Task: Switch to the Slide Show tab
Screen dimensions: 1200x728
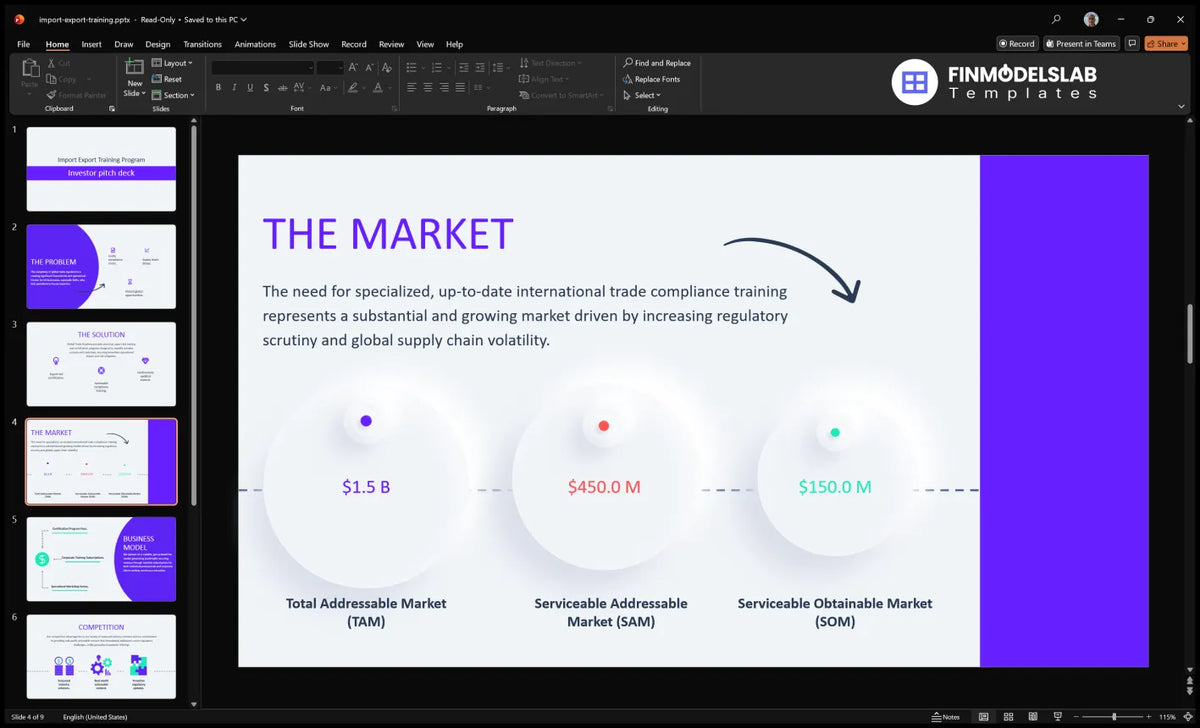Action: (x=309, y=44)
